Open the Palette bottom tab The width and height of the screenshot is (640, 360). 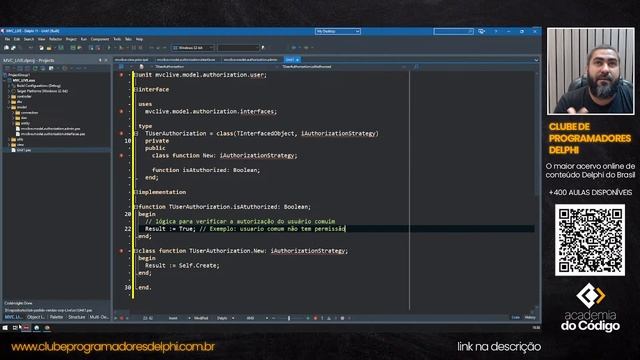coord(56,317)
